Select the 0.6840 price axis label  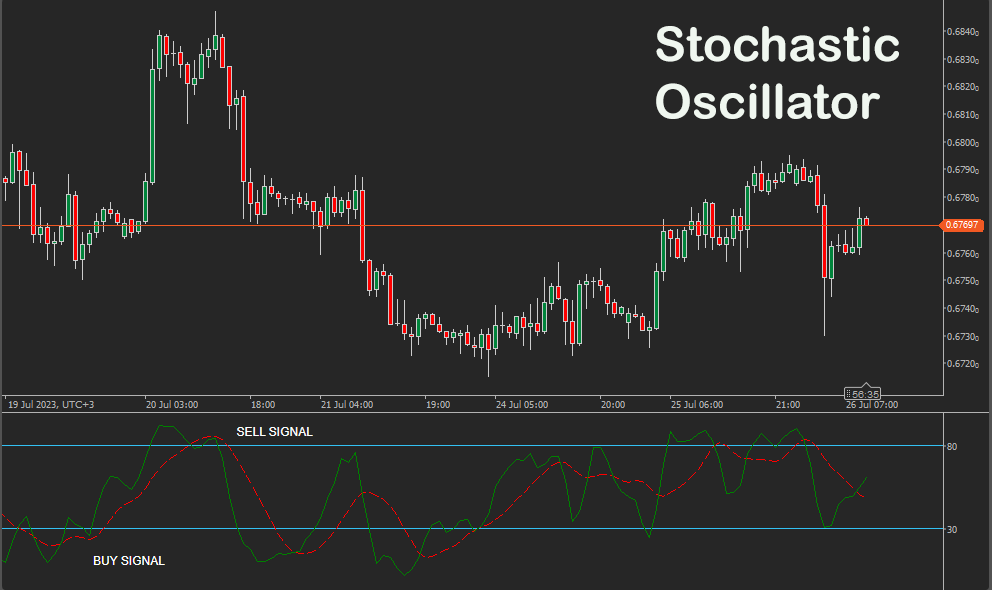963,32
